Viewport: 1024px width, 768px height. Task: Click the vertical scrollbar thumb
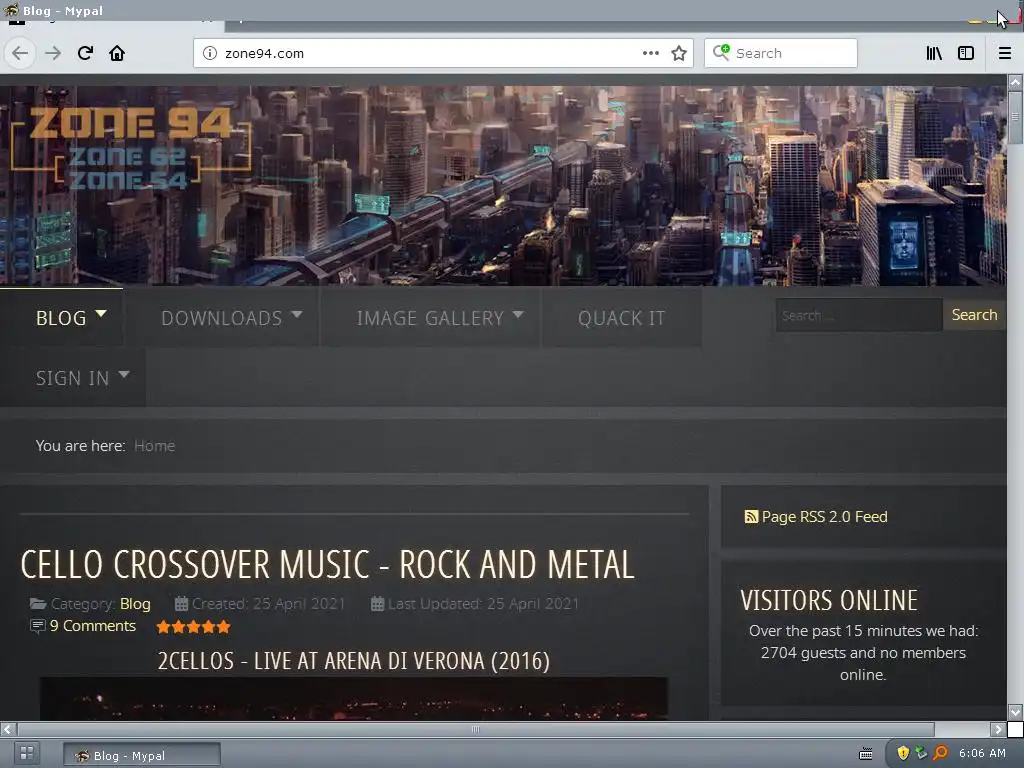pyautogui.click(x=1015, y=117)
